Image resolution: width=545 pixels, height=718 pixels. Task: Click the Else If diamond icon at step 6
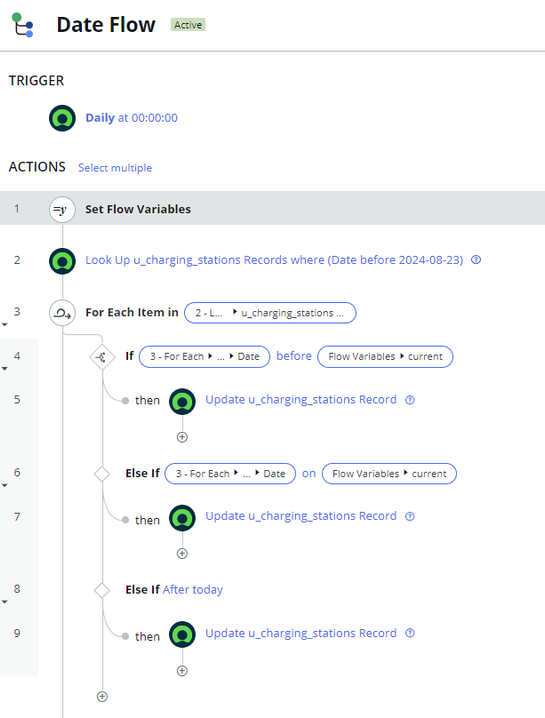[102, 474]
